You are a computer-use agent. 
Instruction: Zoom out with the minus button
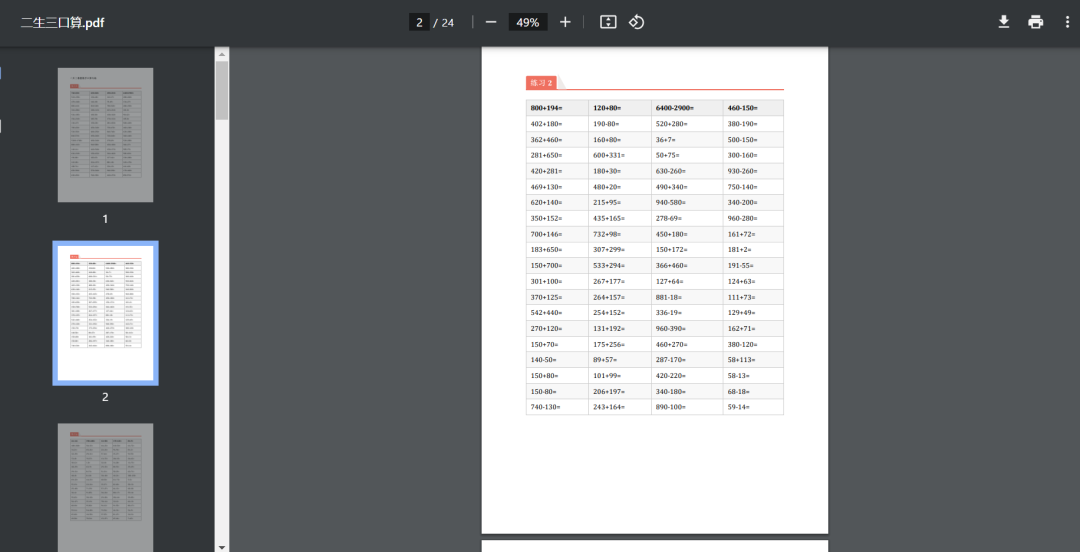(x=490, y=22)
